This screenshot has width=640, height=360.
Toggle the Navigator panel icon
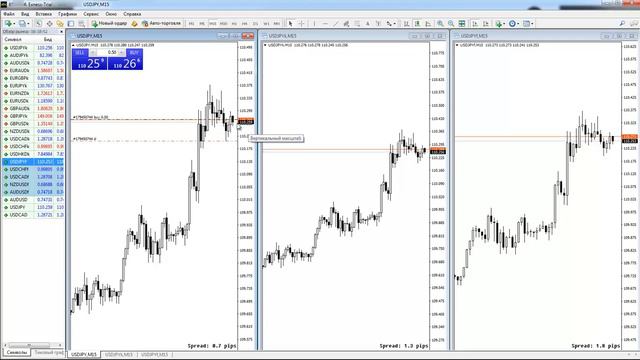60,24
